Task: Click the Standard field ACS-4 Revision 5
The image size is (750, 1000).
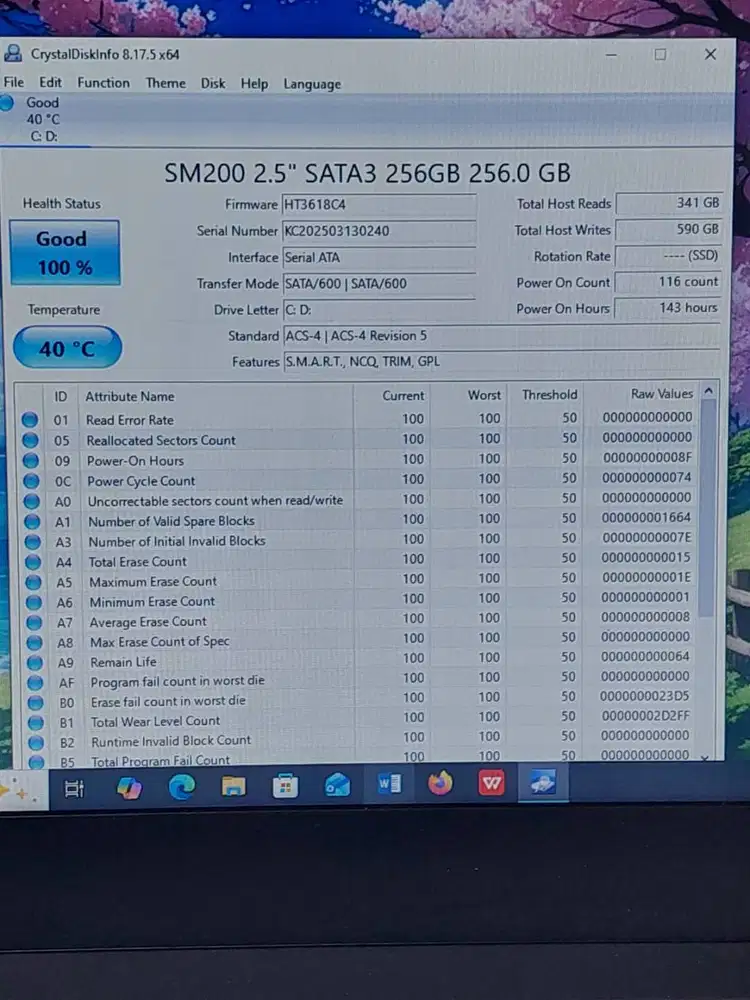Action: [501, 336]
